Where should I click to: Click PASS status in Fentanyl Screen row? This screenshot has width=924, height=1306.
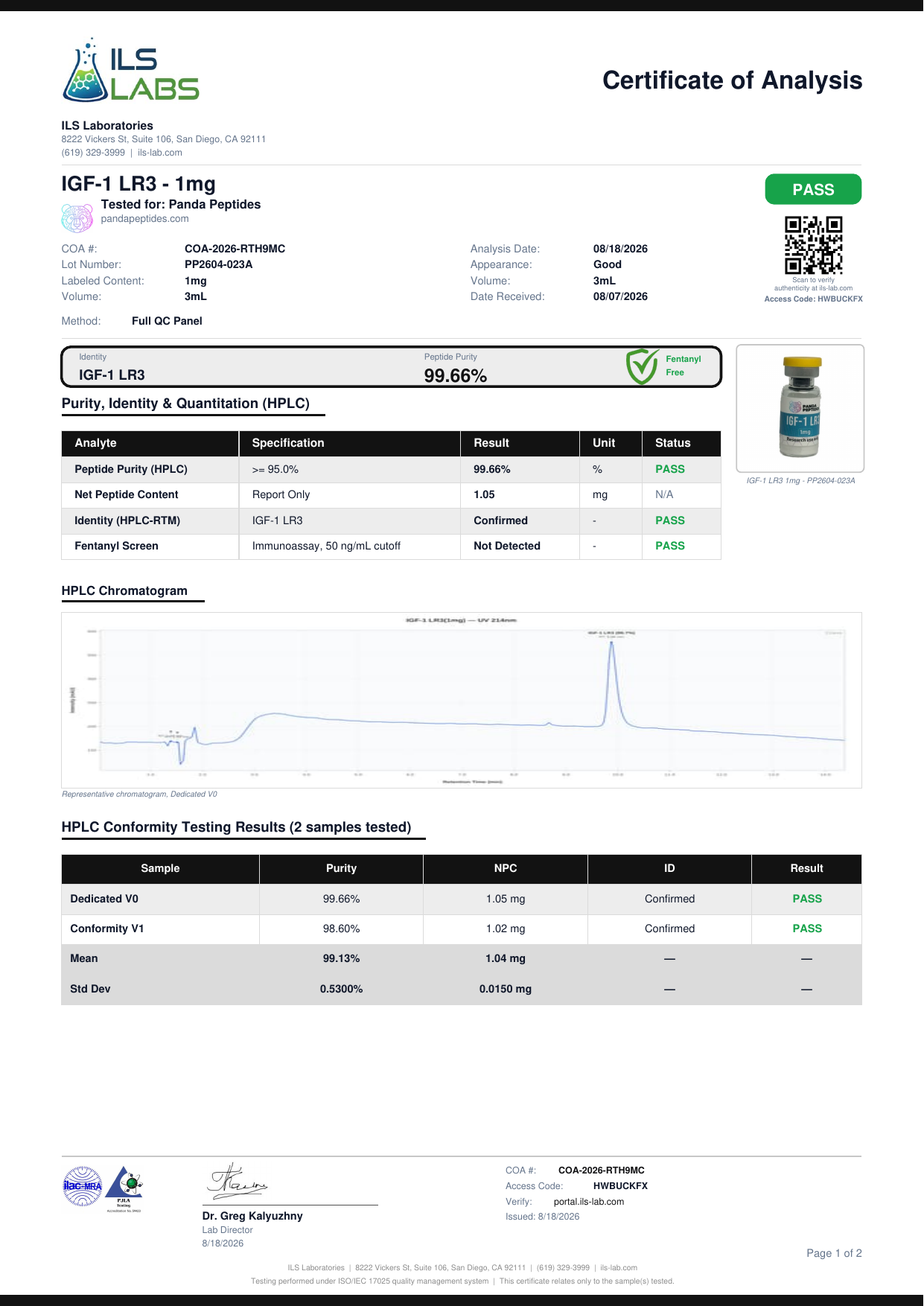pos(669,546)
